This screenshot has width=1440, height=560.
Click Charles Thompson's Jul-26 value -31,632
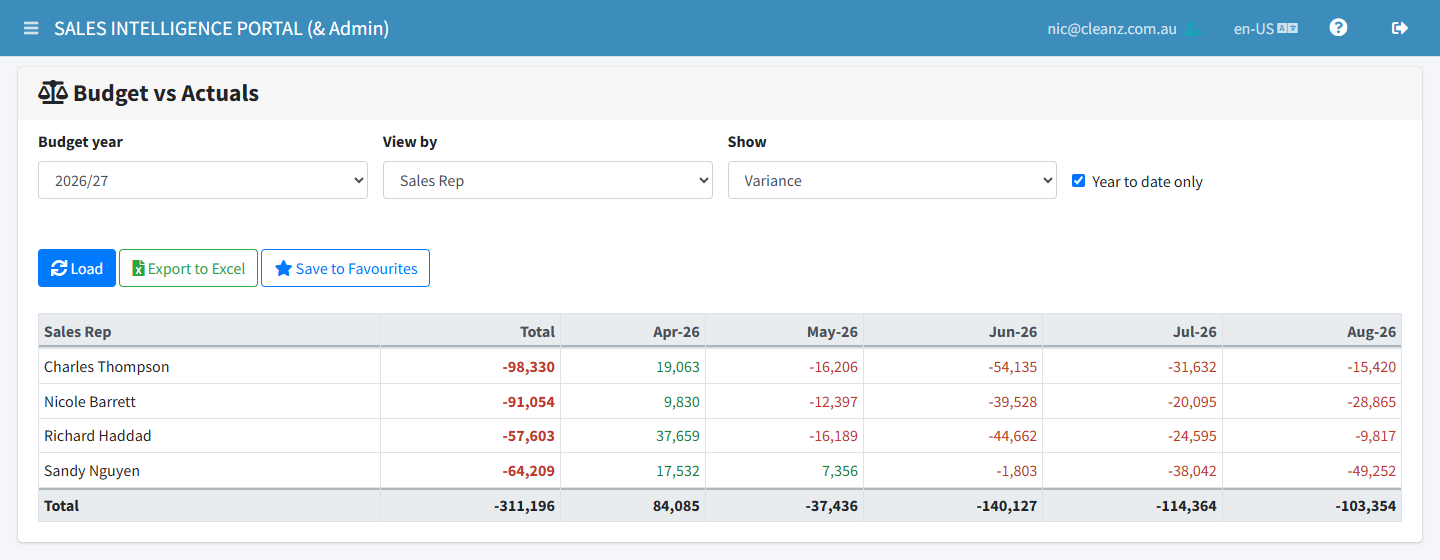(1192, 367)
